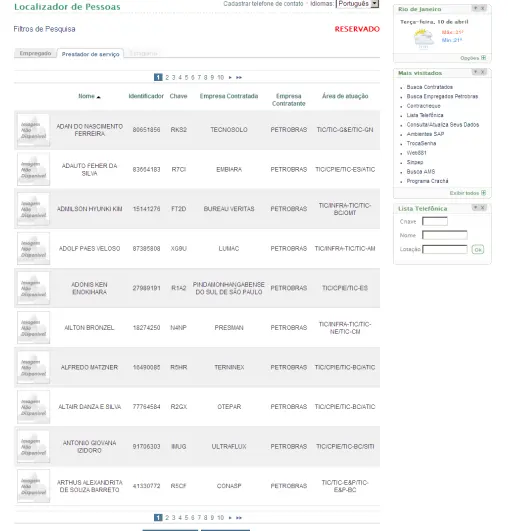
Task: Switch to the Empregado tab
Action: pos(35,54)
